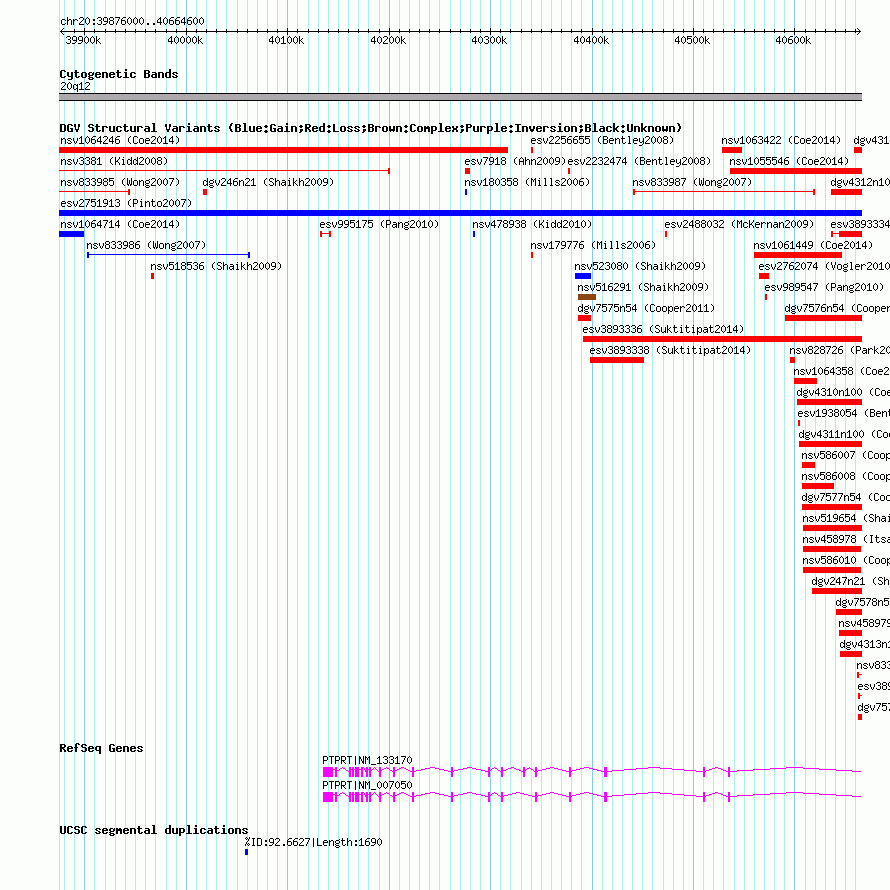Open nsv3381 (Kidd2008) variant label
890x890 pixels.
pyautogui.click(x=114, y=161)
